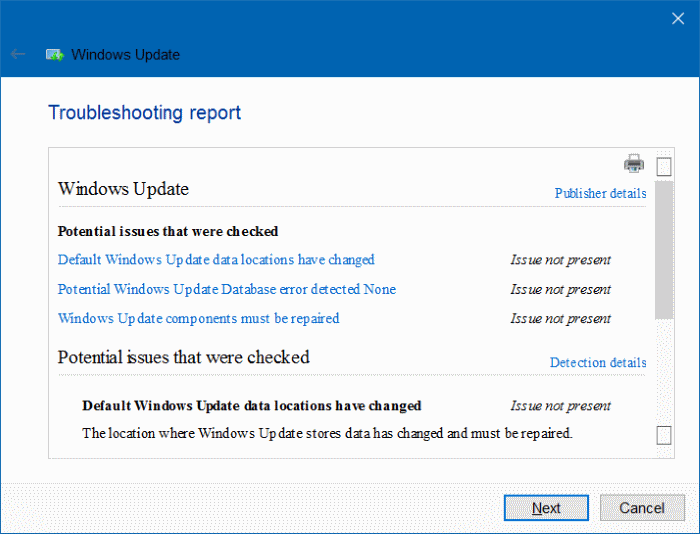Click the Windows Update title icon
The height and width of the screenshot is (534, 700).
pyautogui.click(x=55, y=55)
